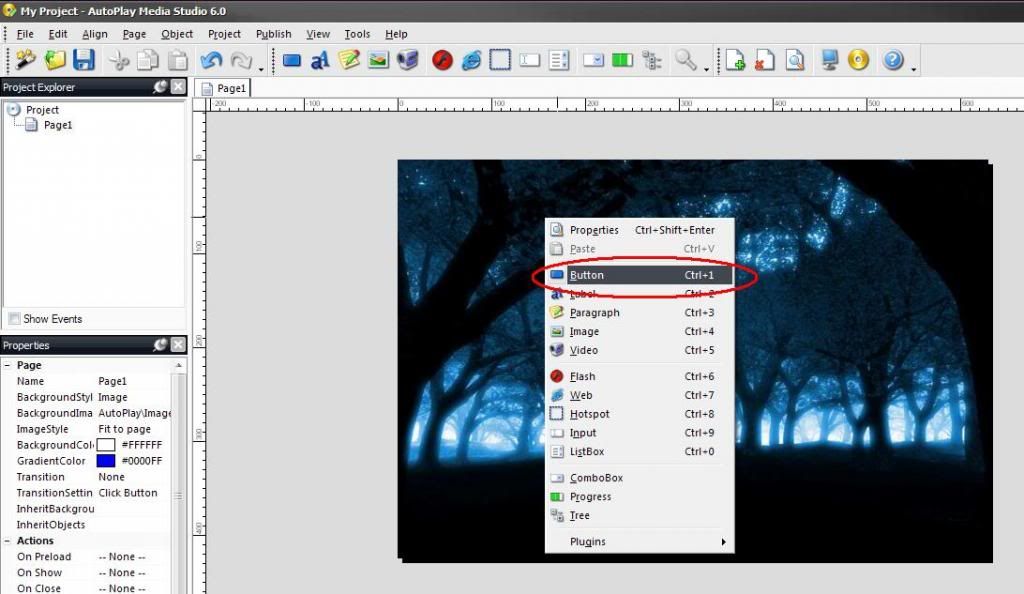The image size is (1024, 594).
Task: Enable the Show Events checkbox
Action: [14, 319]
